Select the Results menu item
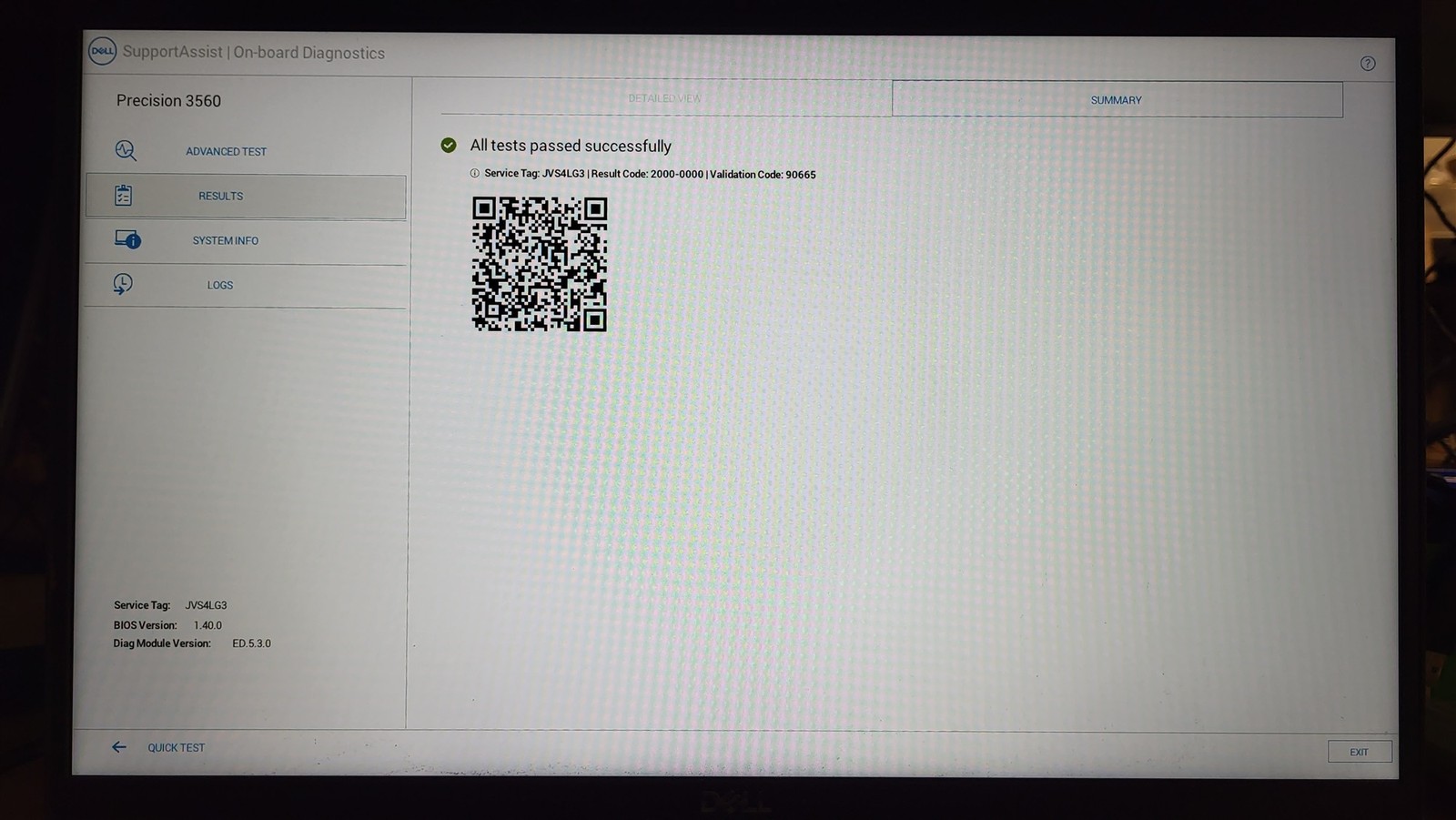The width and height of the screenshot is (1456, 820). 246,197
